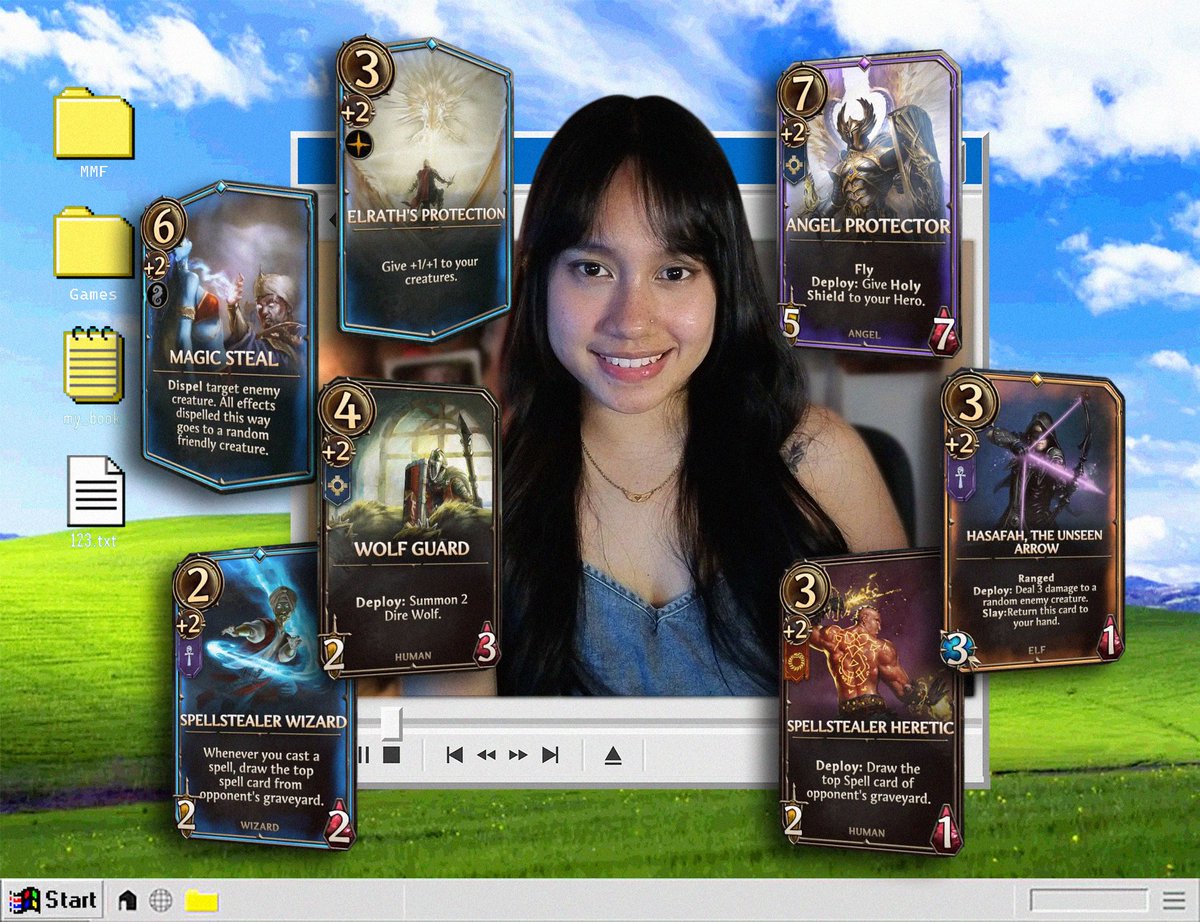Skip to next track in media player

click(x=550, y=755)
